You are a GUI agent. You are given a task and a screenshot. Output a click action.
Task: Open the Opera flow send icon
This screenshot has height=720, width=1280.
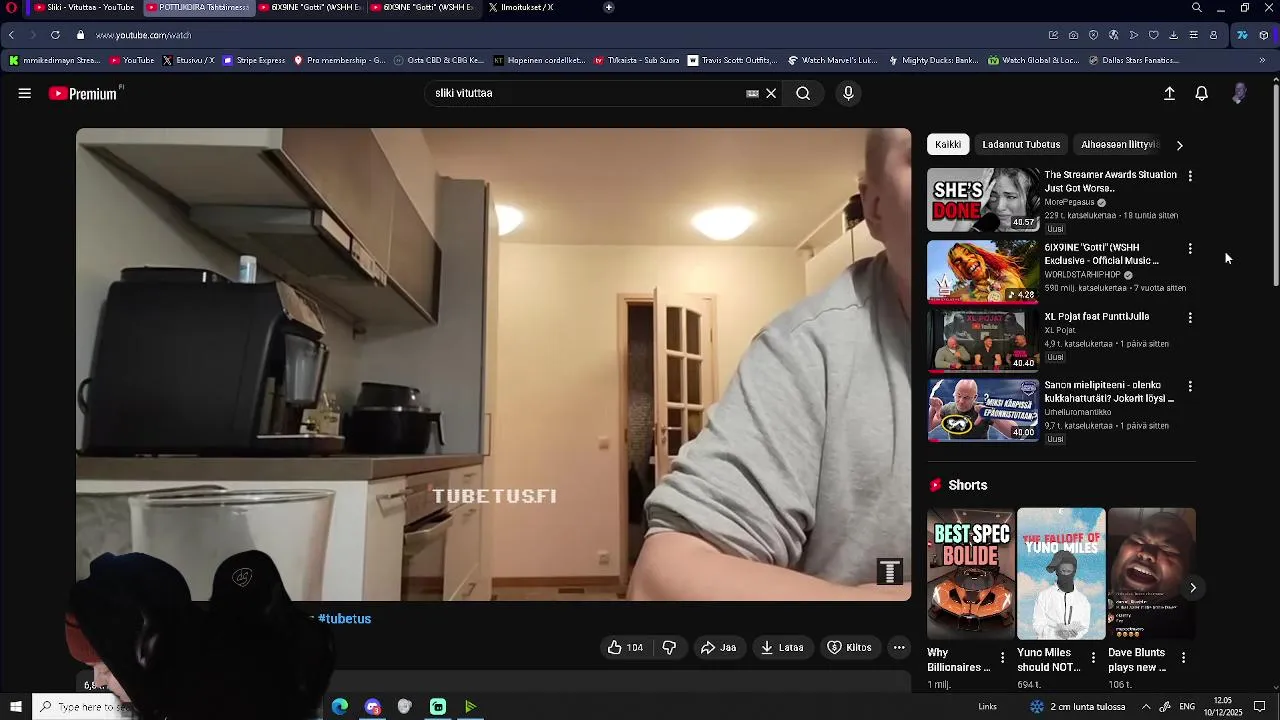point(1133,35)
